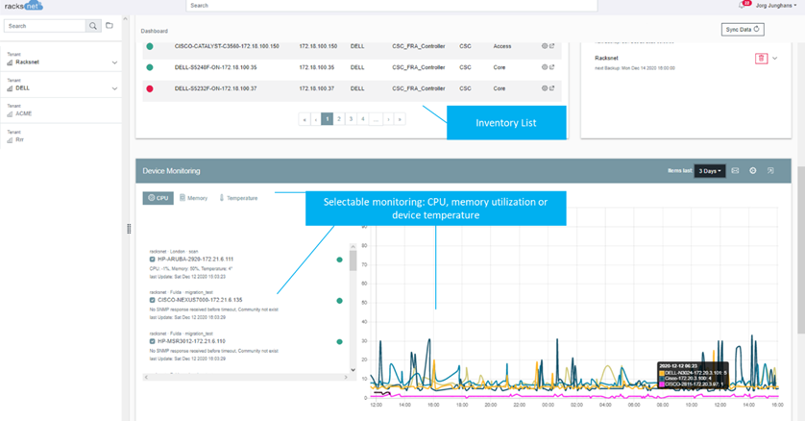Image resolution: width=806 pixels, height=422 pixels.
Task: Click the envelope icon in Device Monitoring header
Action: [x=735, y=171]
